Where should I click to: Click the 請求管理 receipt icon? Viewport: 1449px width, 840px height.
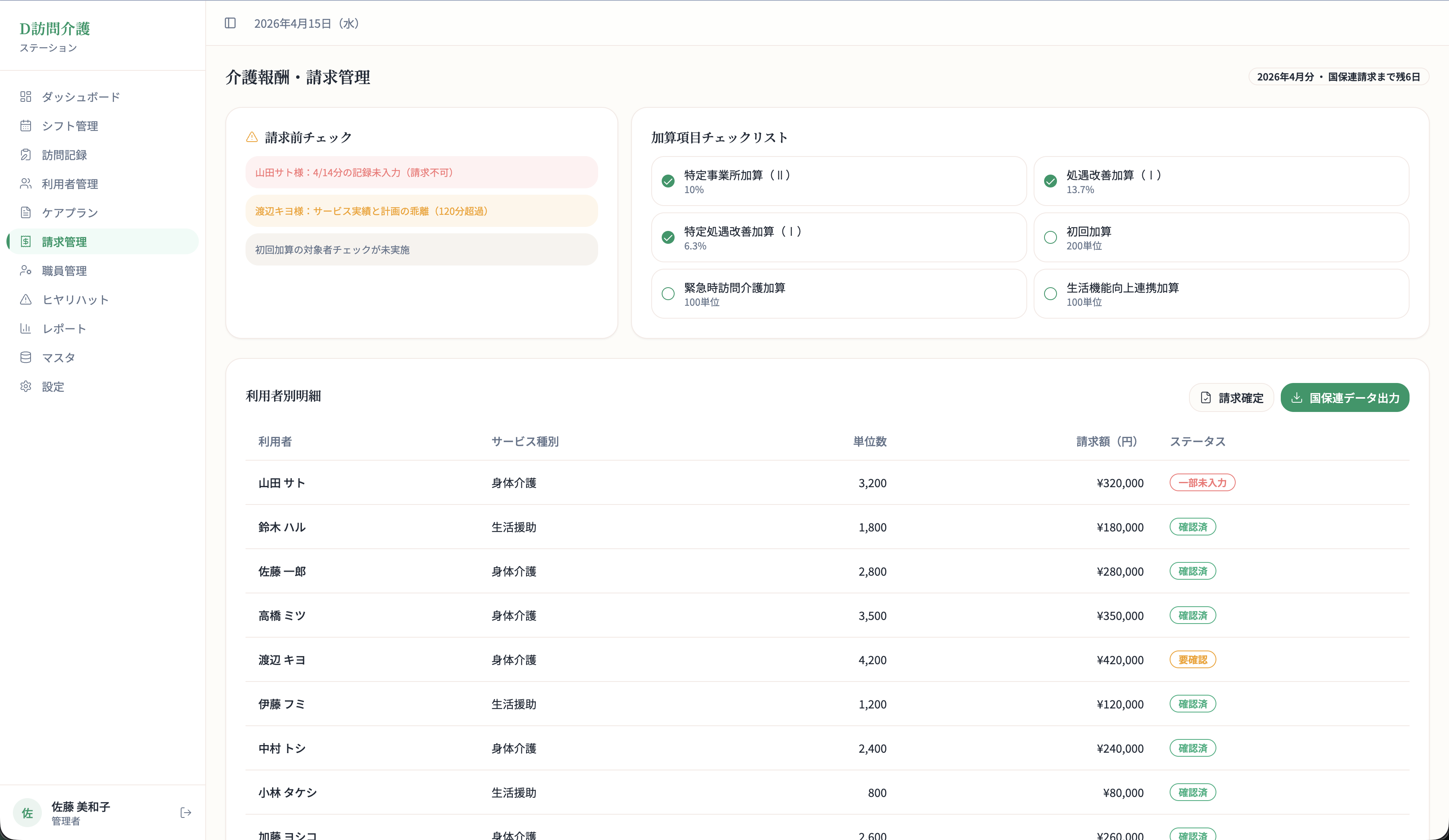click(26, 241)
